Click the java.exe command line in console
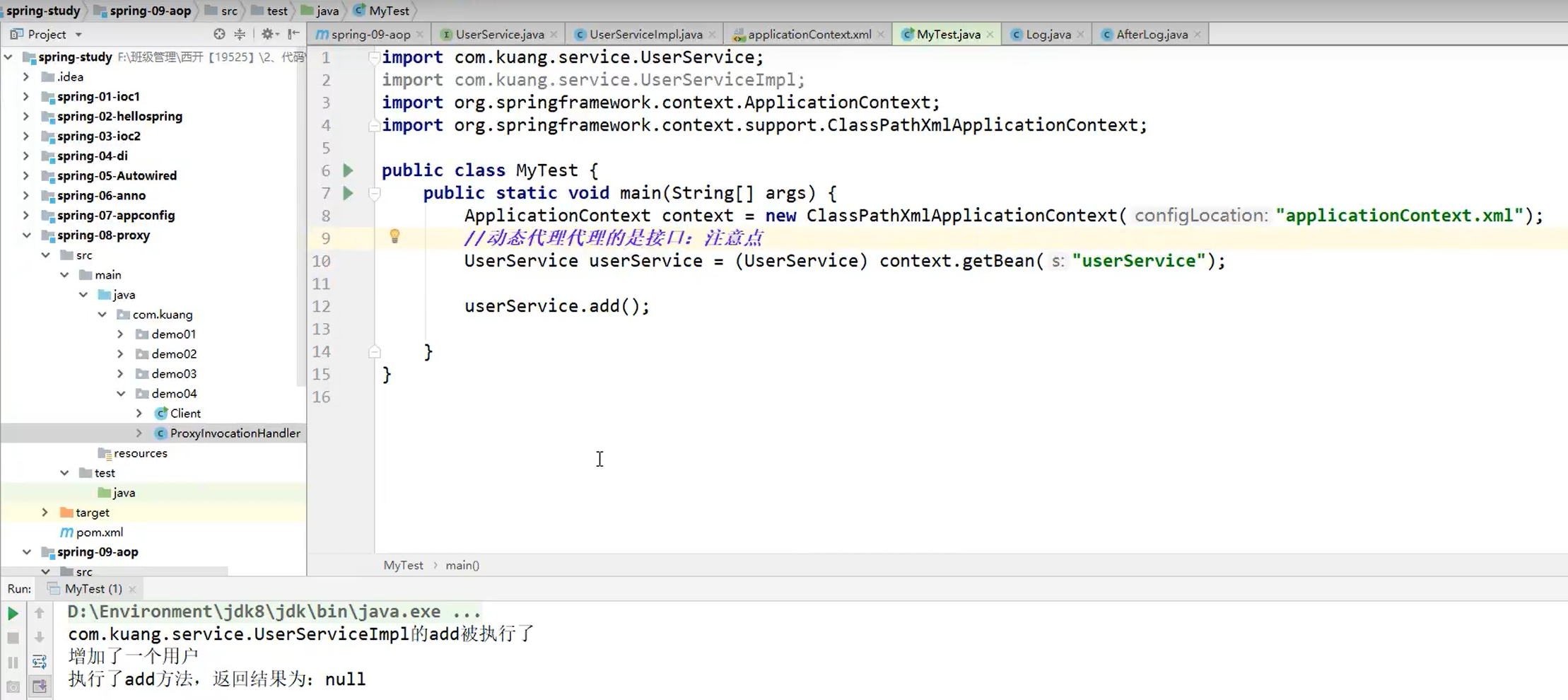This screenshot has height=700, width=1568. (x=274, y=612)
